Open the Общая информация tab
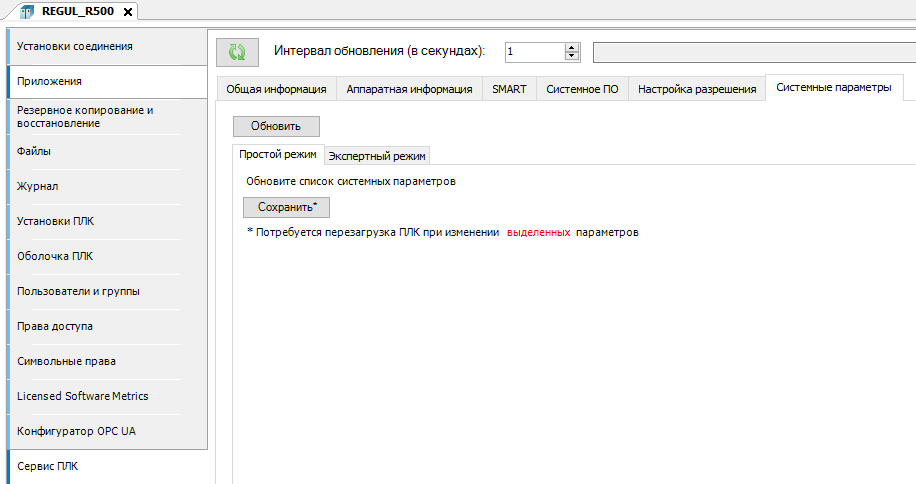916x484 pixels. 276,89
